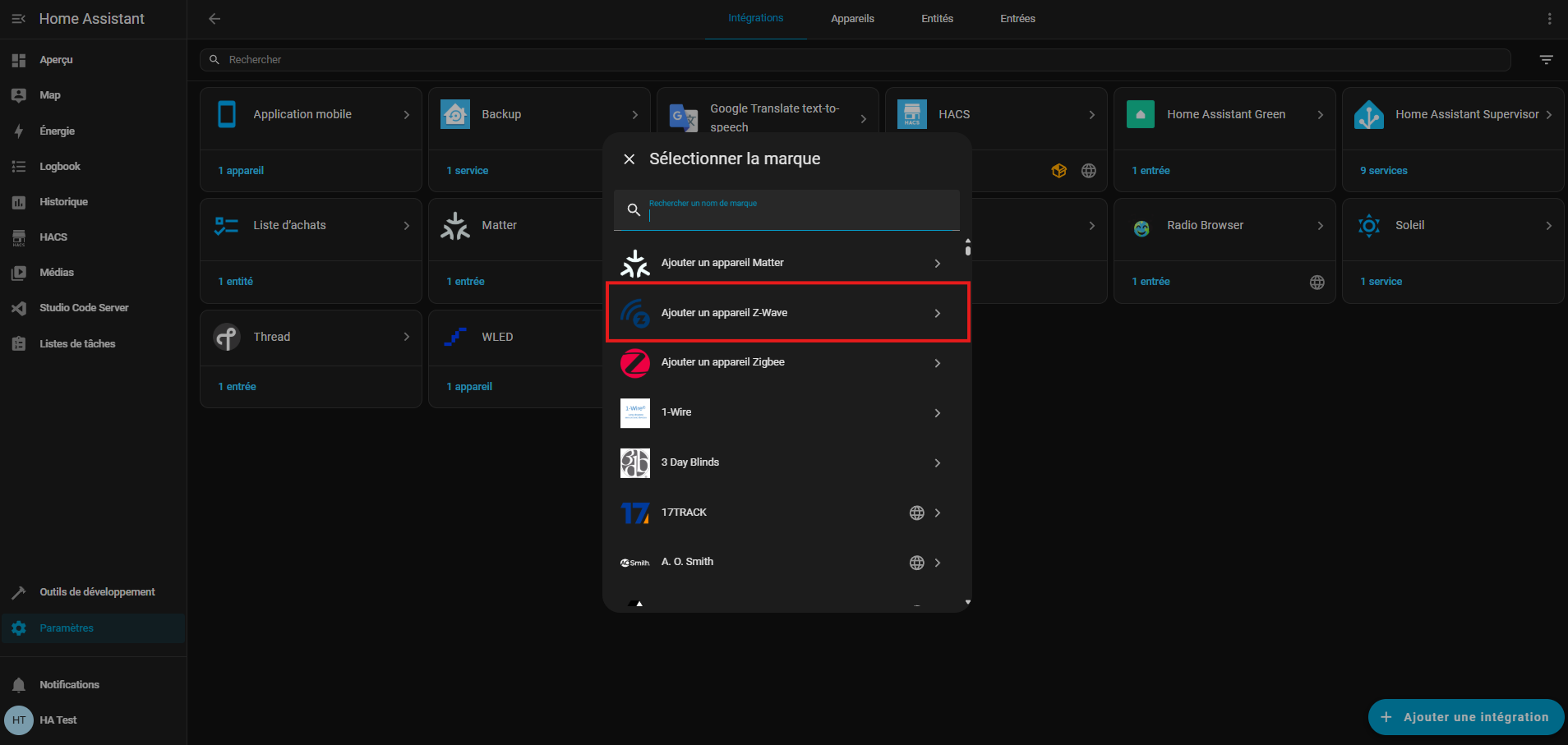
Task: Expand Ajouter un appareil Zigbee entry
Action: point(786,363)
